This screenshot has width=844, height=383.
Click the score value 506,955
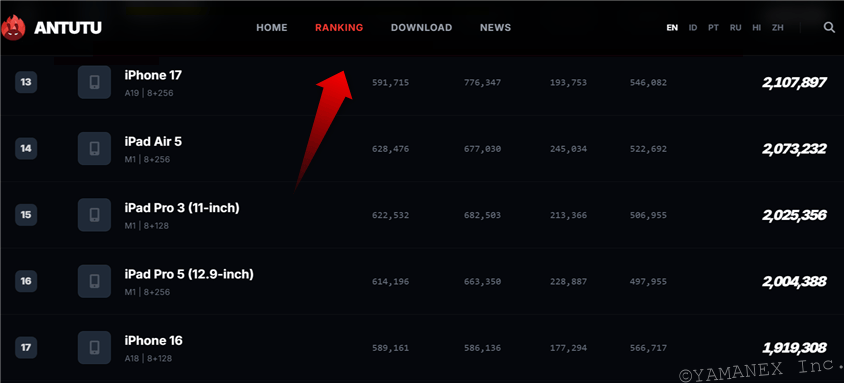[648, 215]
